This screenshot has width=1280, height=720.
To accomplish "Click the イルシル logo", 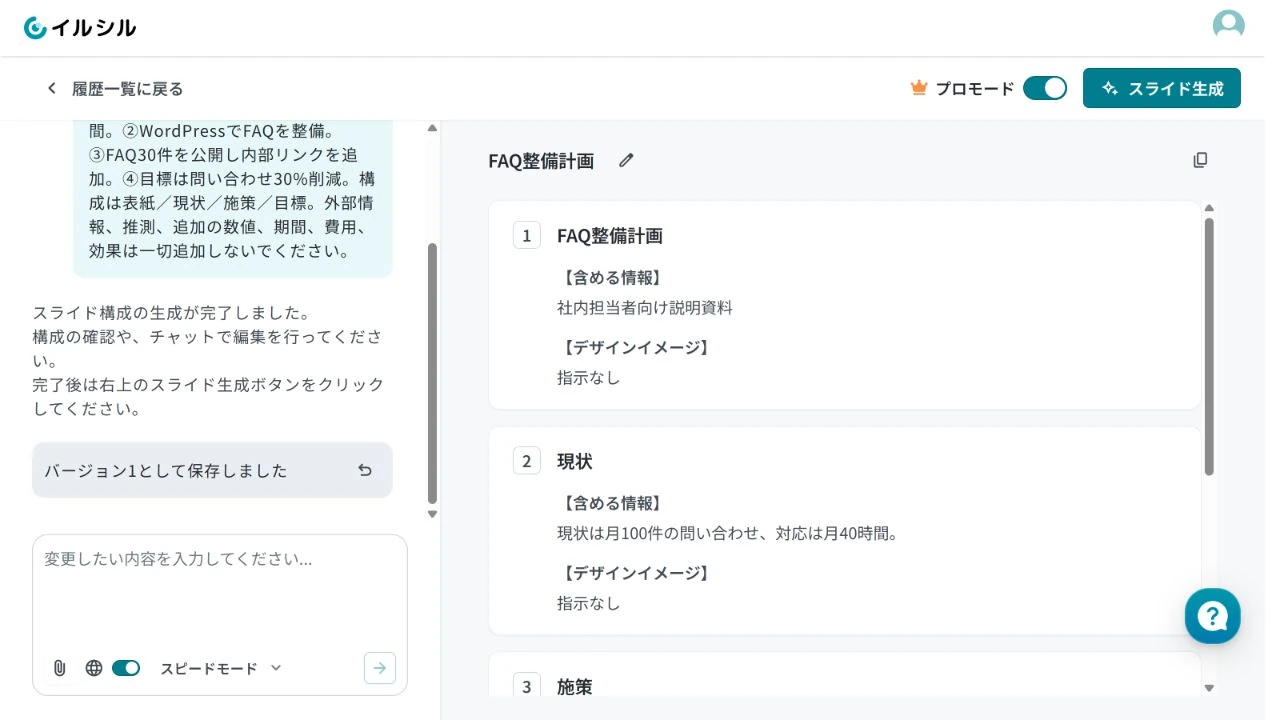I will coord(80,28).
